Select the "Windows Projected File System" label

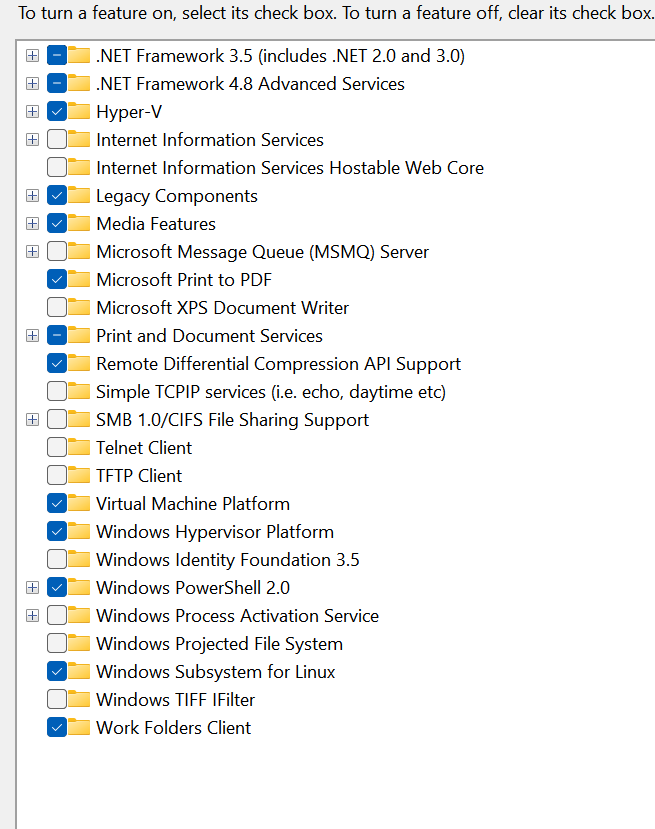point(219,643)
